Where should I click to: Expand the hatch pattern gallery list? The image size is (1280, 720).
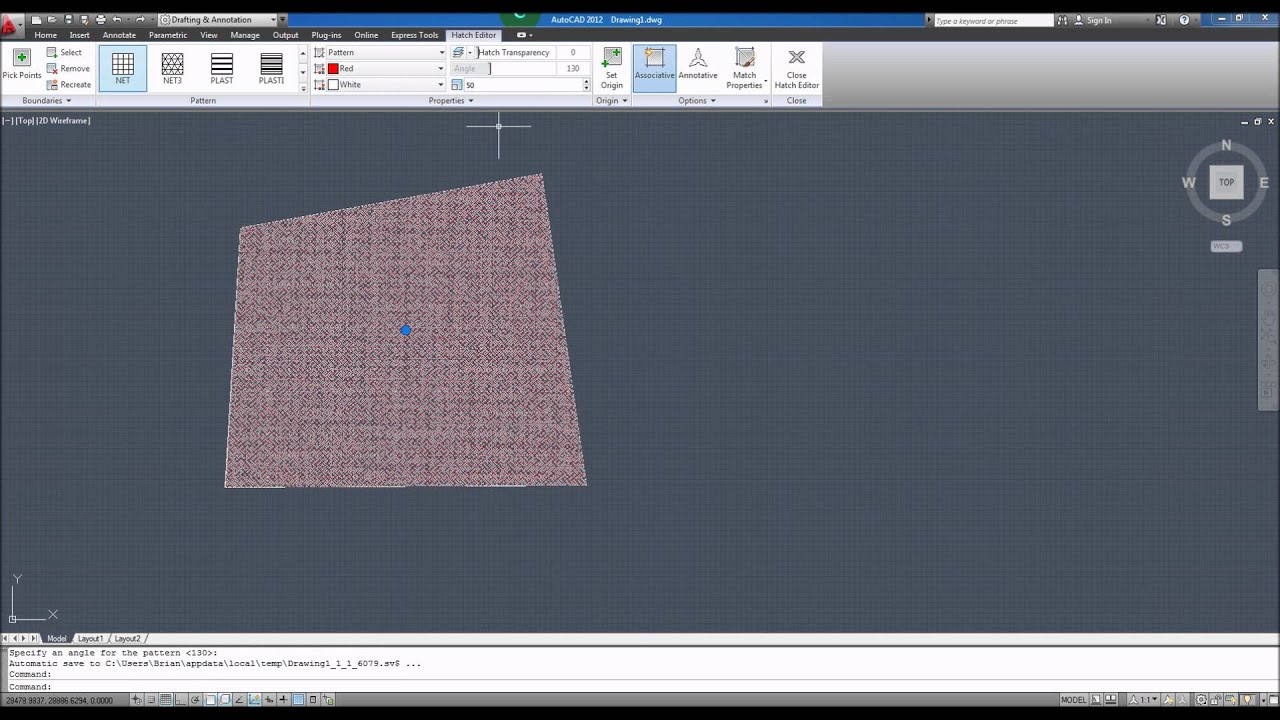pos(303,88)
